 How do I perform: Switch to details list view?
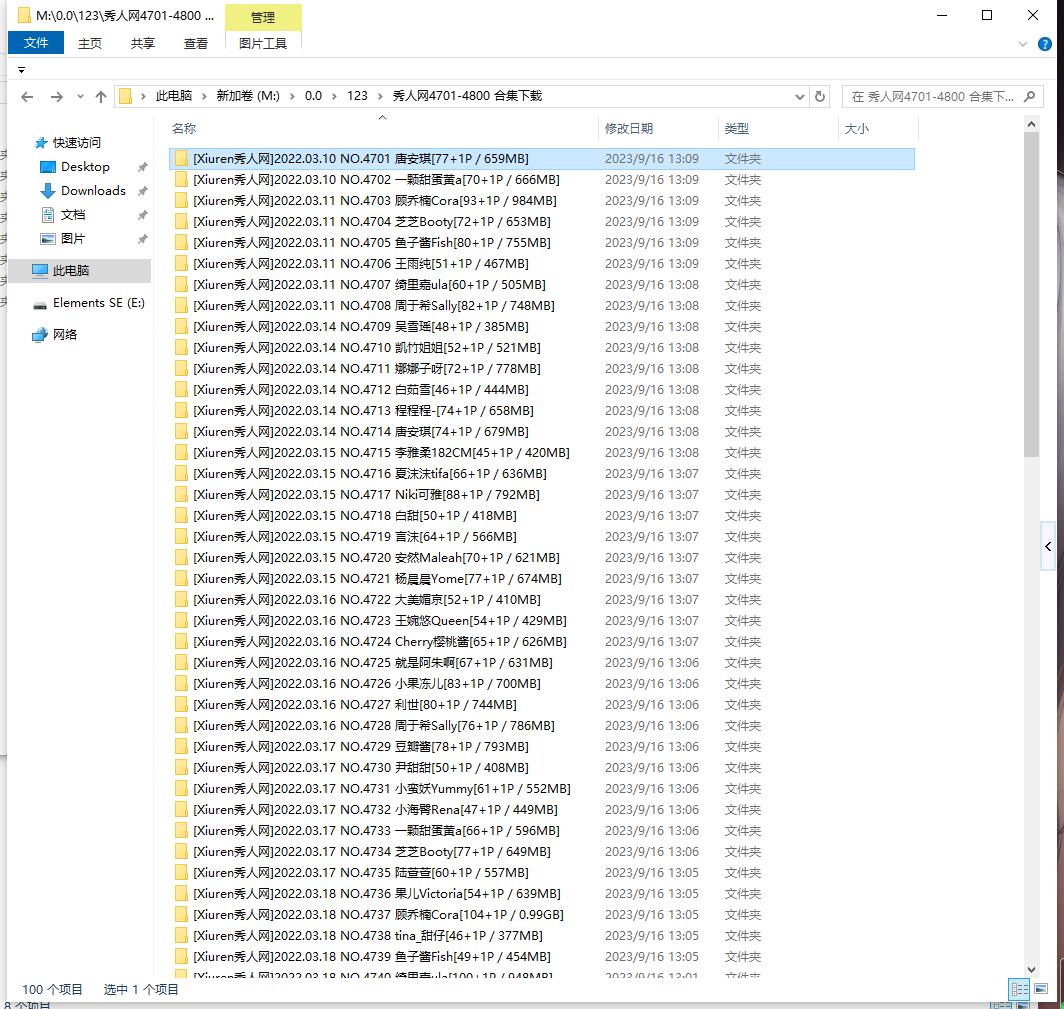[1018, 989]
